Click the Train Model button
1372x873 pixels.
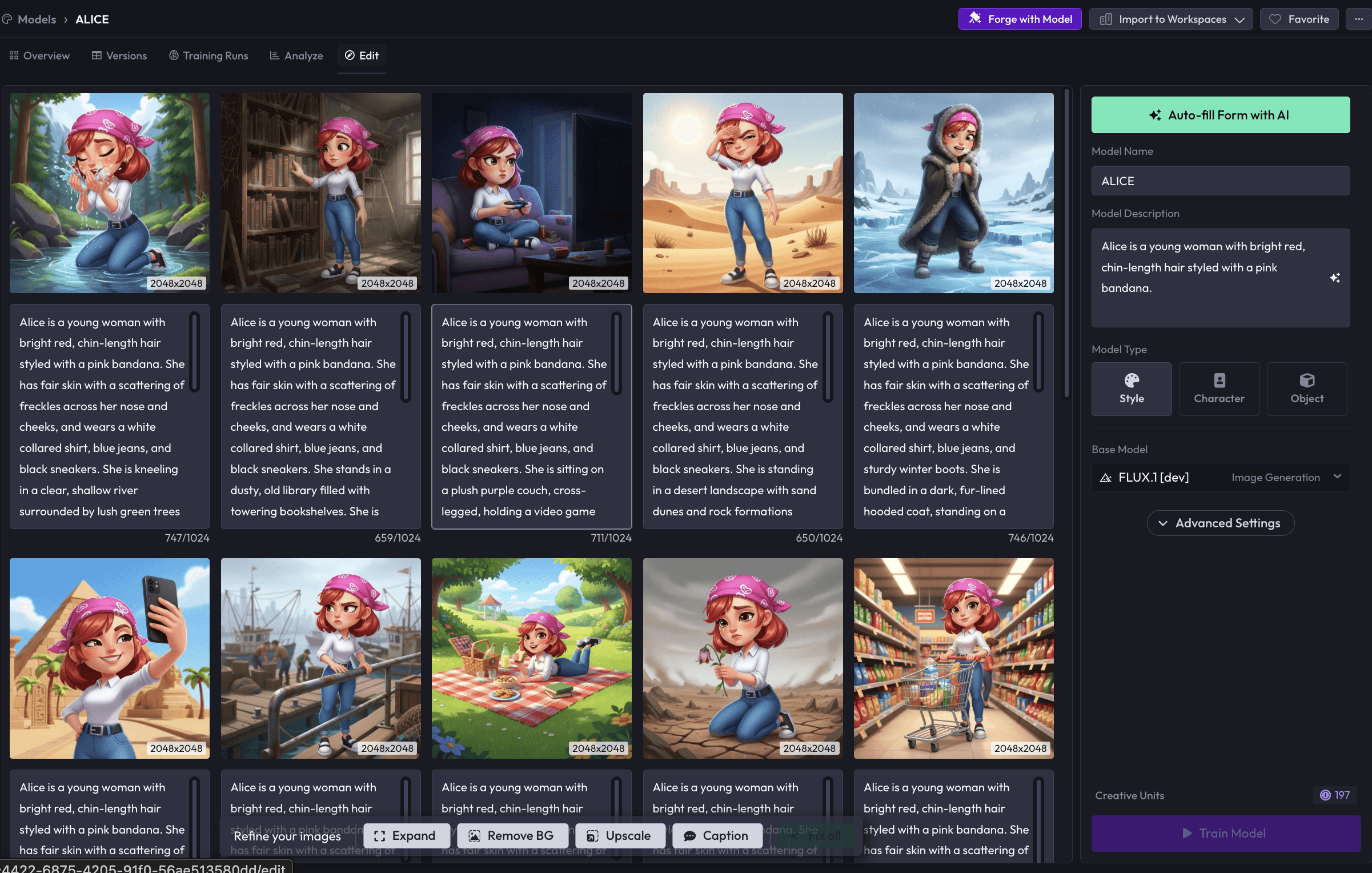(1226, 833)
